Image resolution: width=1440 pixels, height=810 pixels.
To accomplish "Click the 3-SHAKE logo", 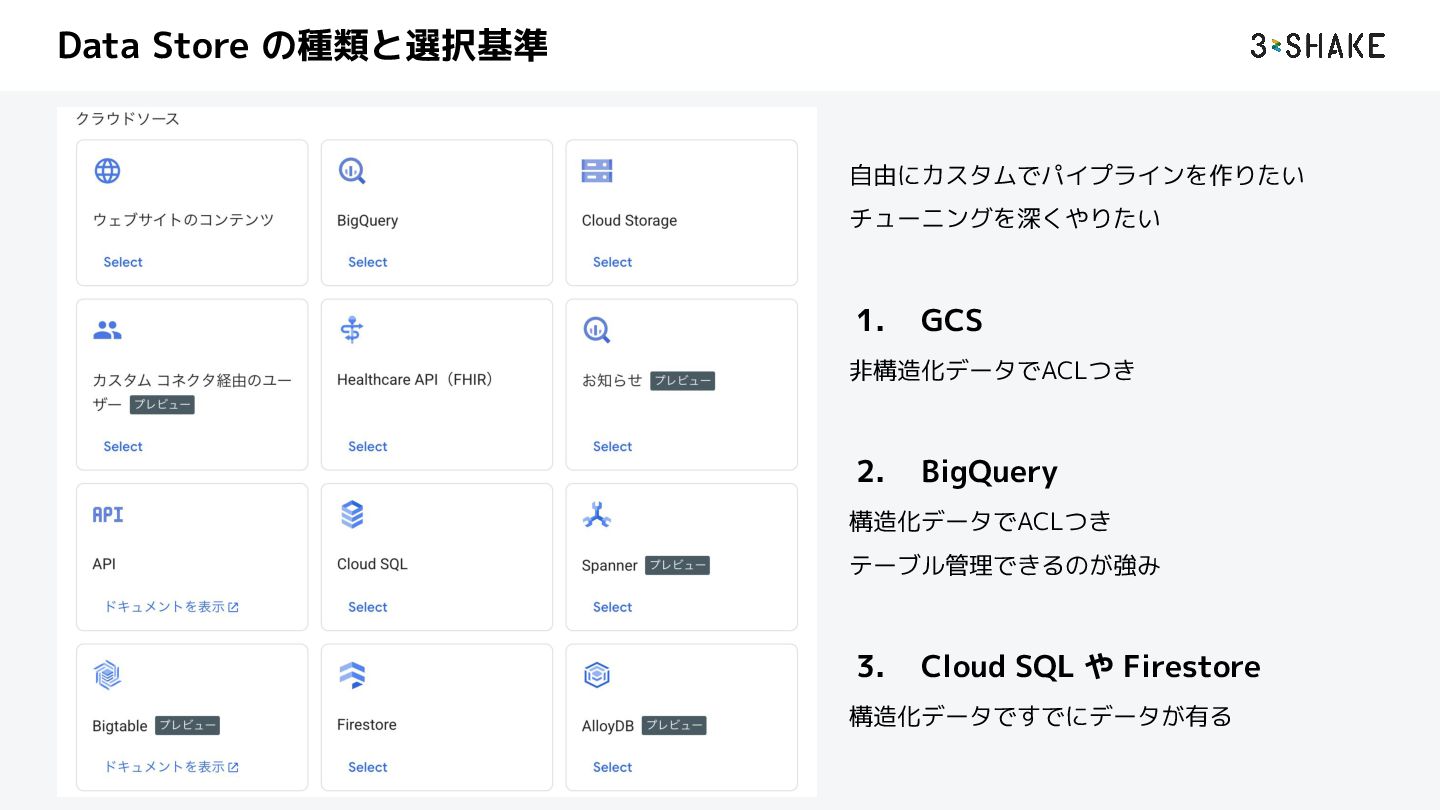I will 1317,46.
